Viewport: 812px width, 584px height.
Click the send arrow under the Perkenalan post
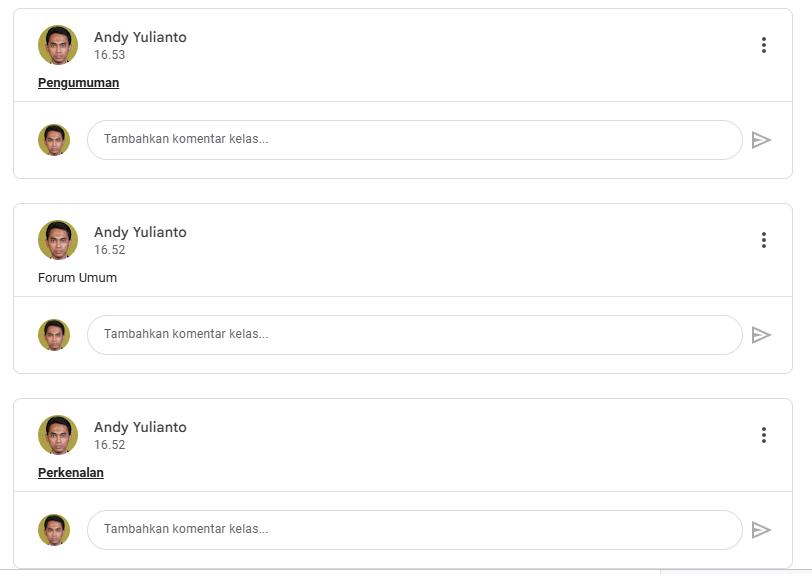[x=761, y=530]
